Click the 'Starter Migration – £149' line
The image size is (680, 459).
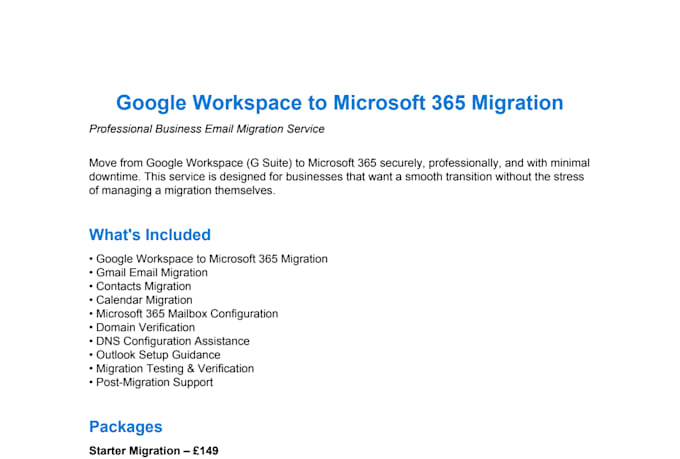[x=154, y=451]
